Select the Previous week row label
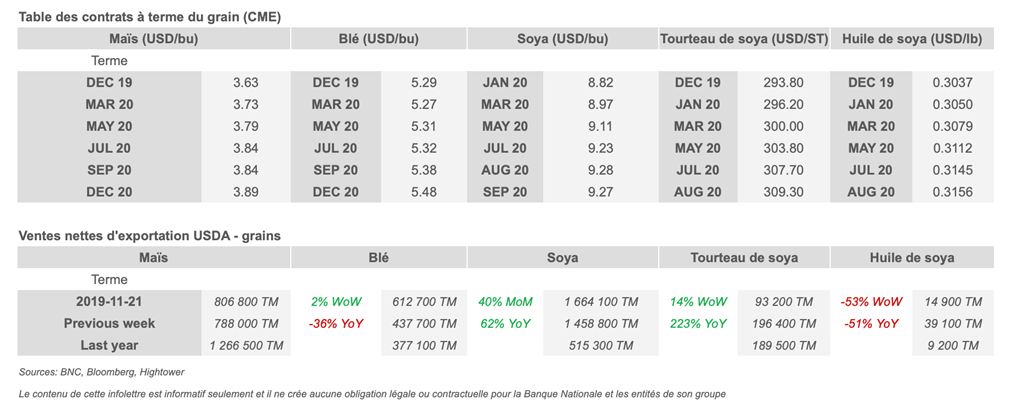This screenshot has height=417, width=1024. [x=110, y=324]
